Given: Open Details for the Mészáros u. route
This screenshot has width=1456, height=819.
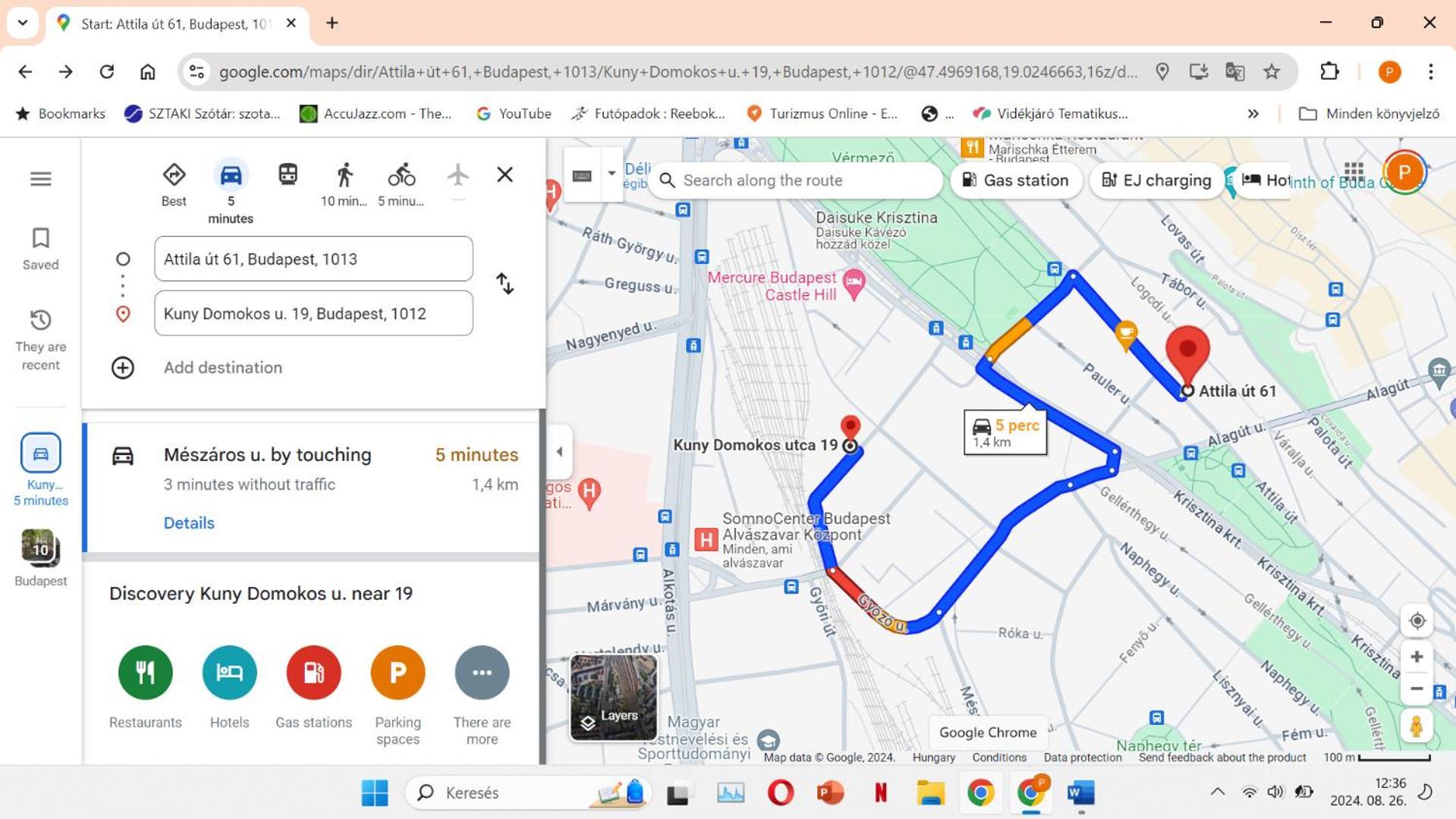Looking at the screenshot, I should pyautogui.click(x=189, y=523).
